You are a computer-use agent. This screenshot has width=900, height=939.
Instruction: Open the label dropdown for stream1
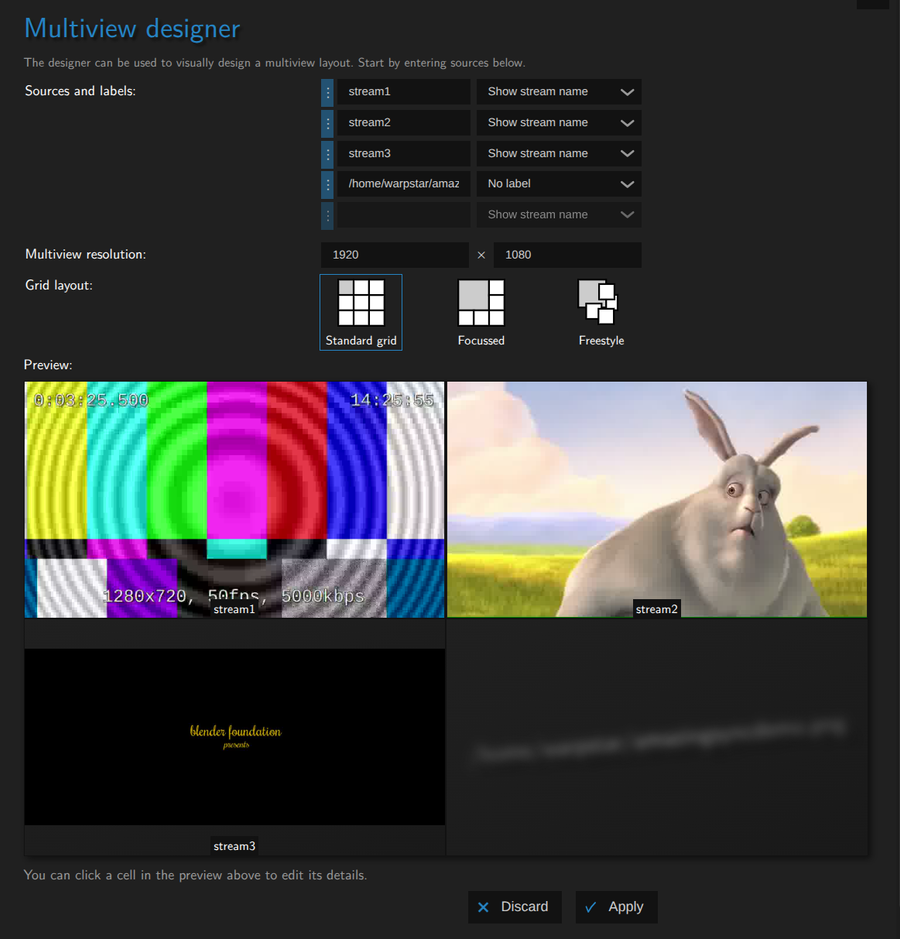coord(559,92)
